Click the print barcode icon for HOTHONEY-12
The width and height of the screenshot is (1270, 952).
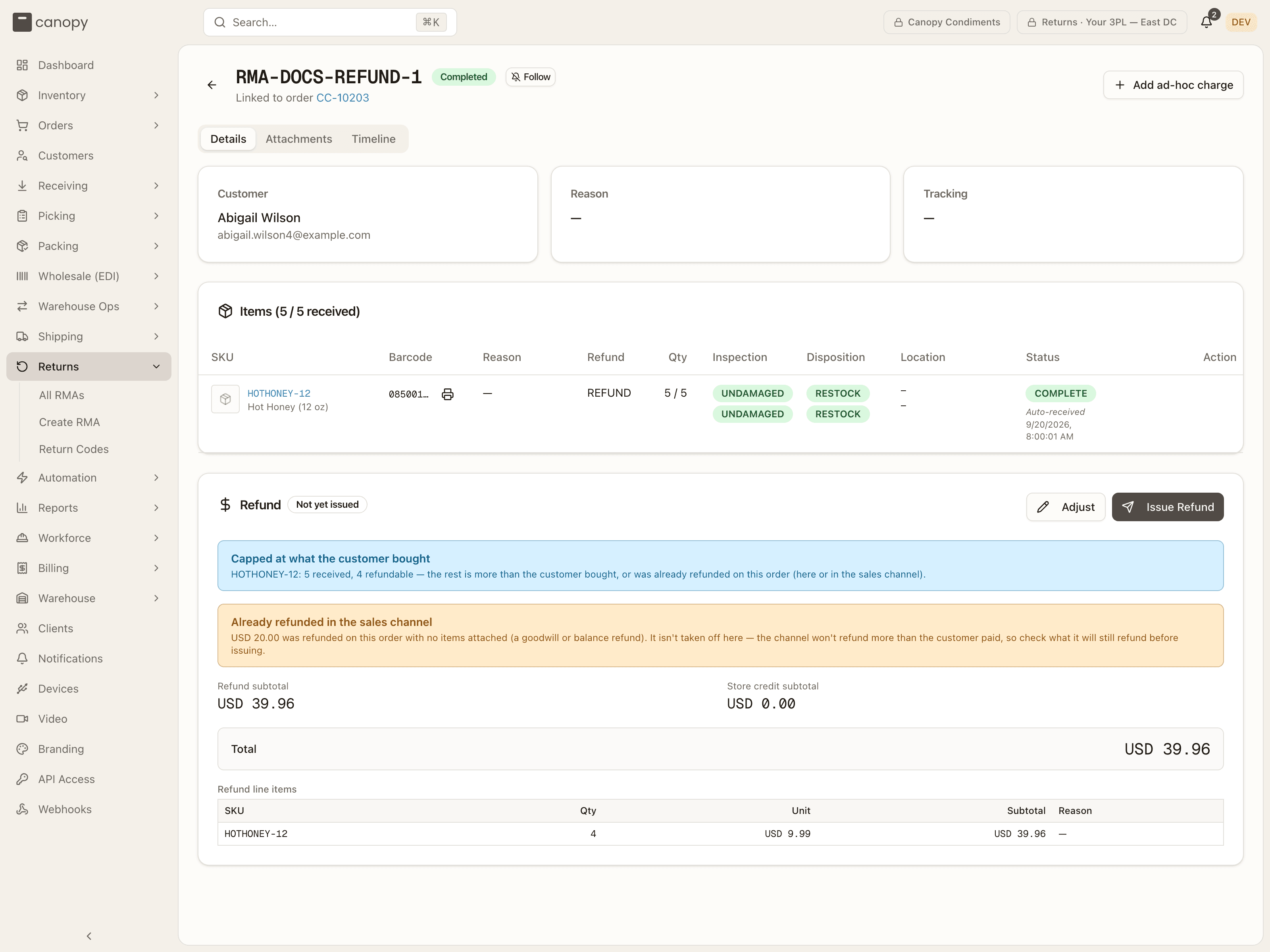(x=447, y=394)
